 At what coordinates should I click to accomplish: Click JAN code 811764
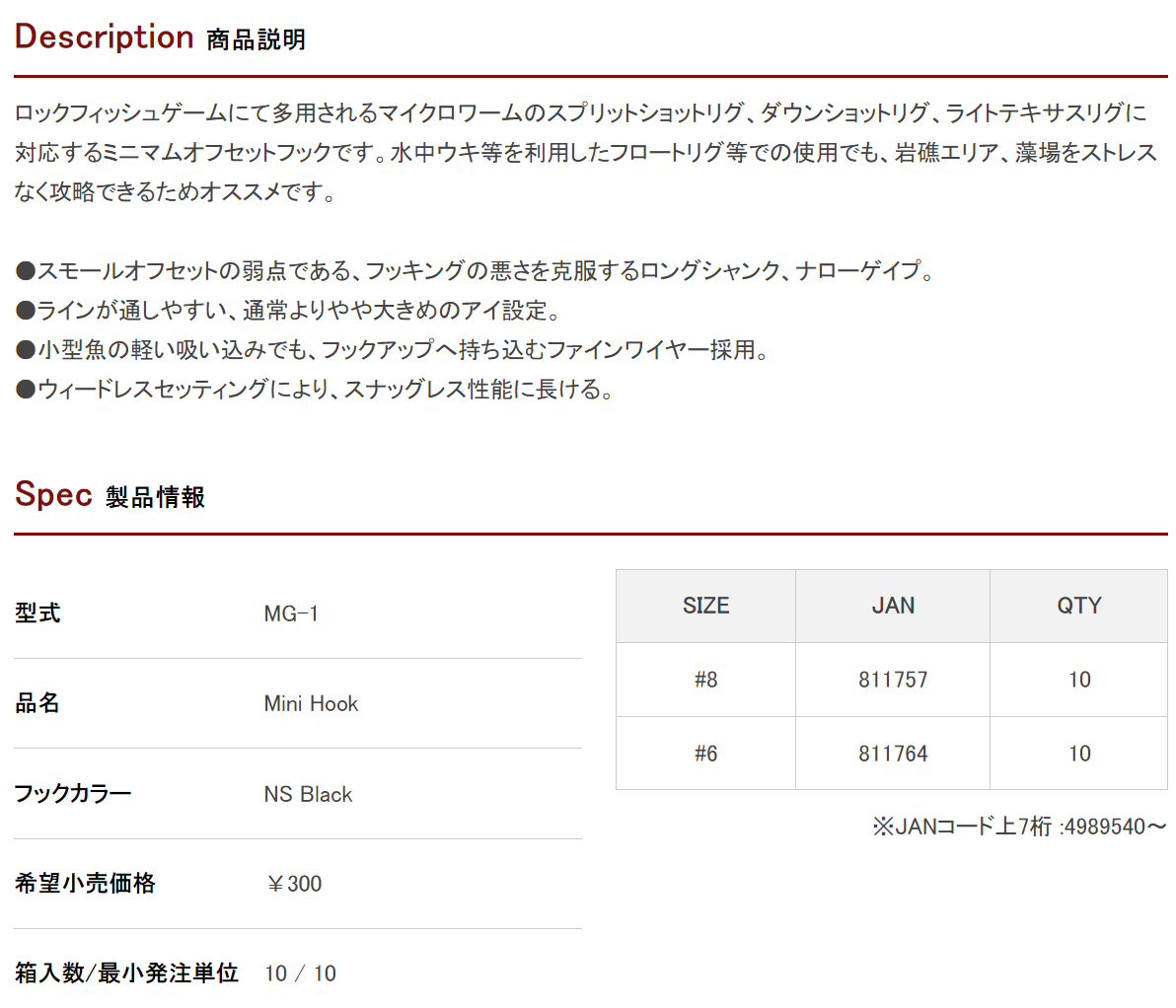[x=893, y=753]
